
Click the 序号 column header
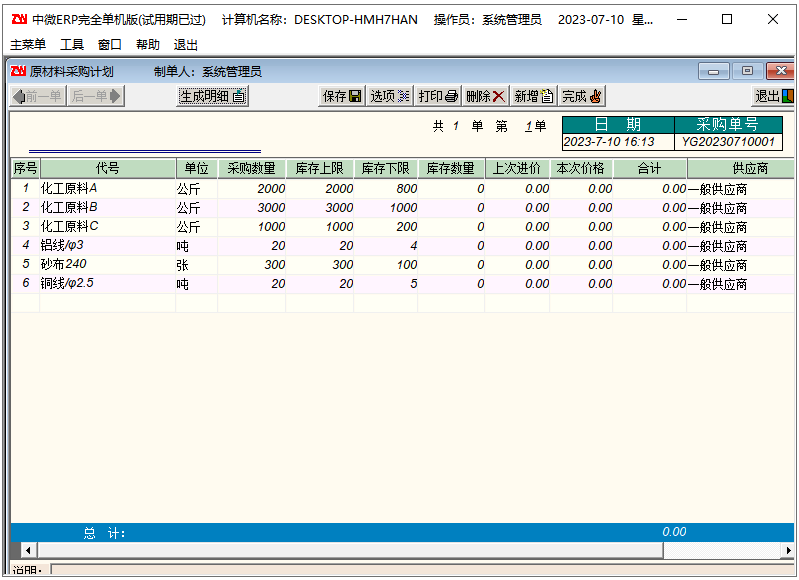(25, 168)
